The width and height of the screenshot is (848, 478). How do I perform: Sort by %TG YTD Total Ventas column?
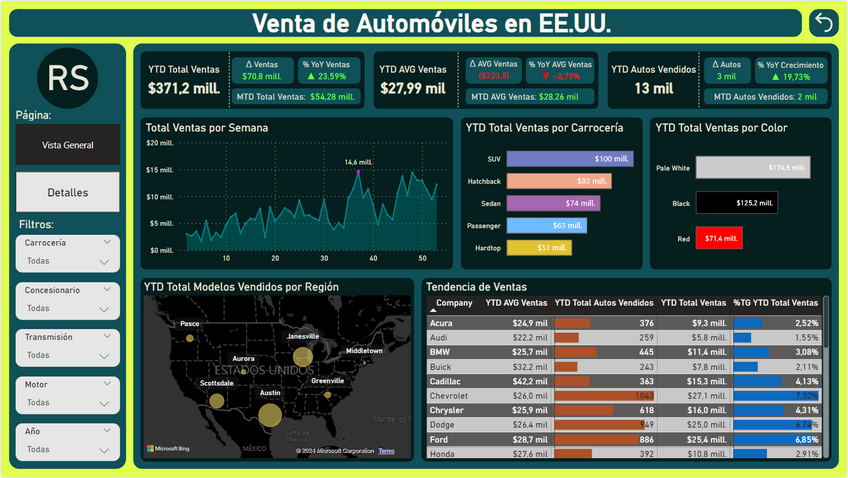pos(776,303)
